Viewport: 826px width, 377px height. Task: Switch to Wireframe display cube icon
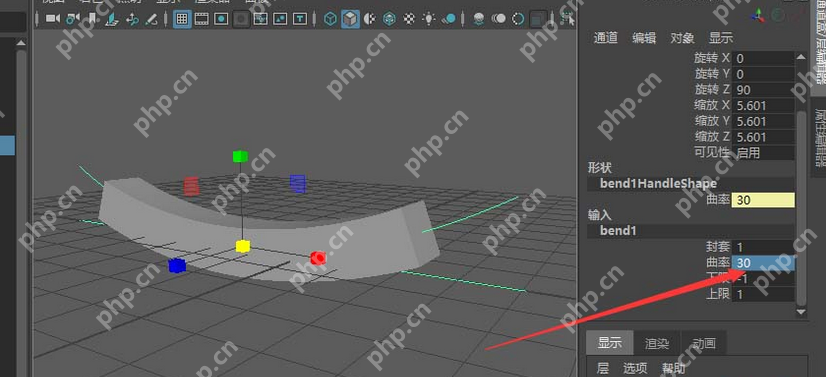330,19
